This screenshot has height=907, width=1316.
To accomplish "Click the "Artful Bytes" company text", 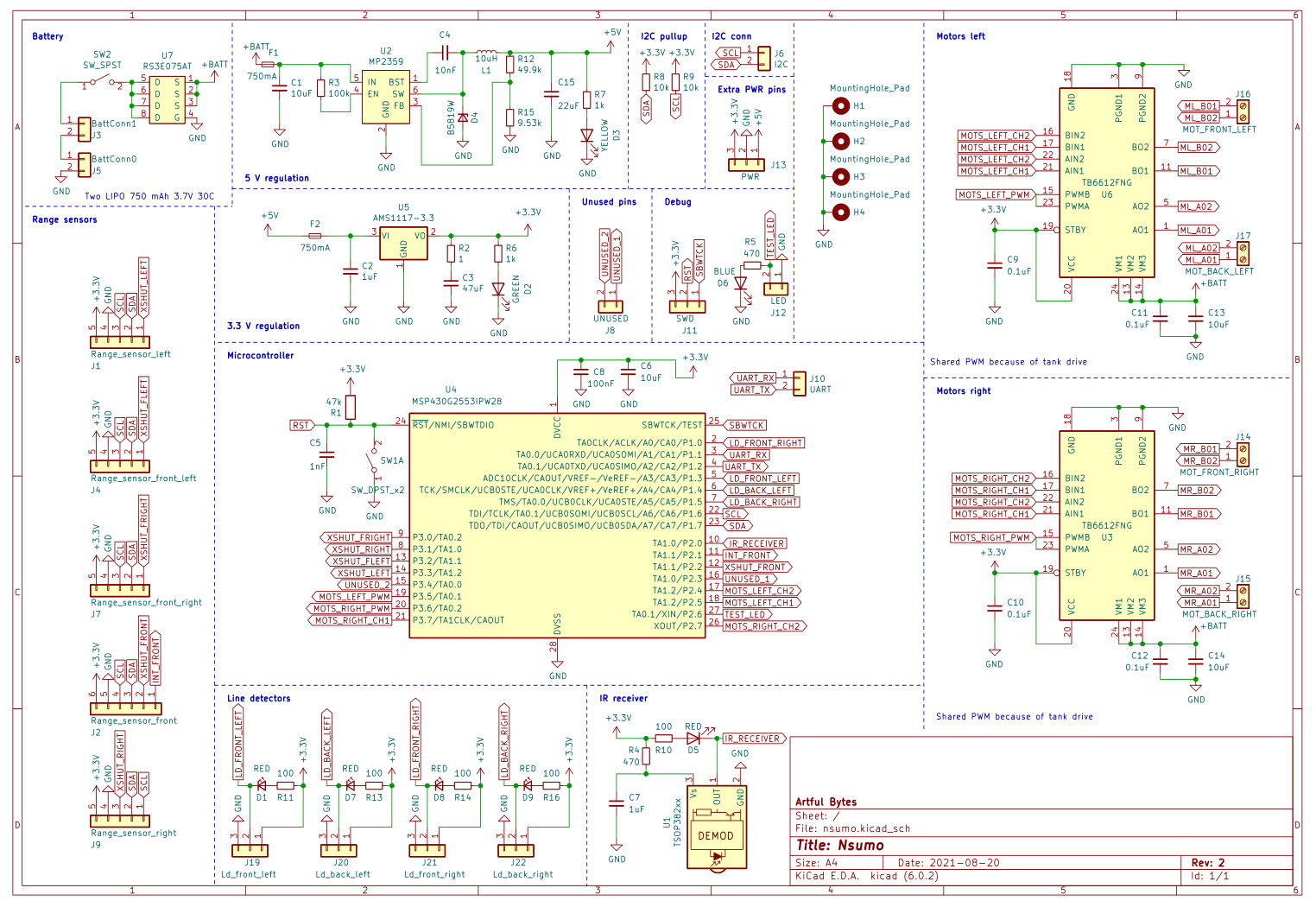I will 826,802.
